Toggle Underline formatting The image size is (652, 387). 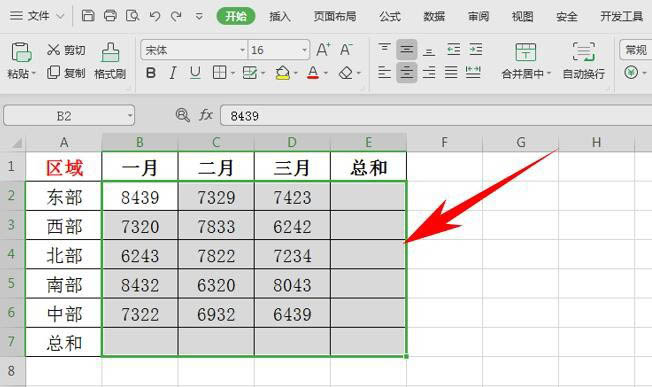[x=195, y=73]
